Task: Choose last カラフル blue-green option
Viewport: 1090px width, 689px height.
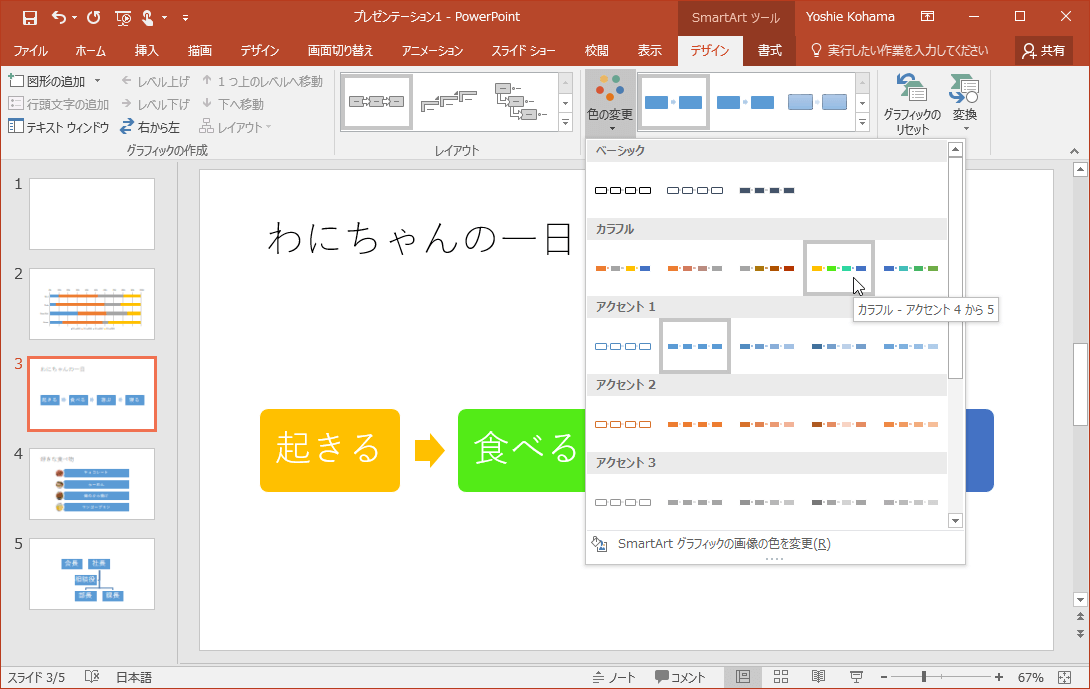Action: pyautogui.click(x=911, y=268)
